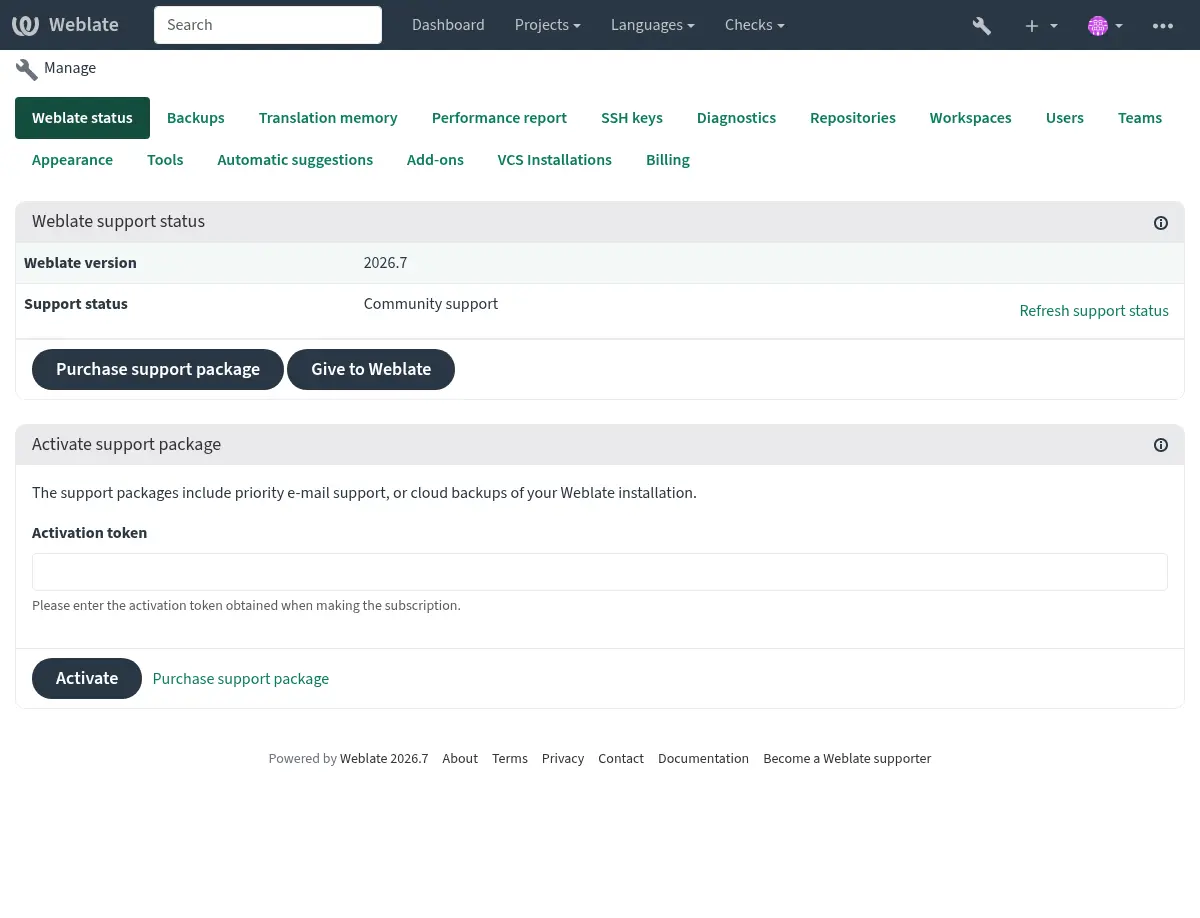
Task: Focus the Search field
Action: point(268,25)
